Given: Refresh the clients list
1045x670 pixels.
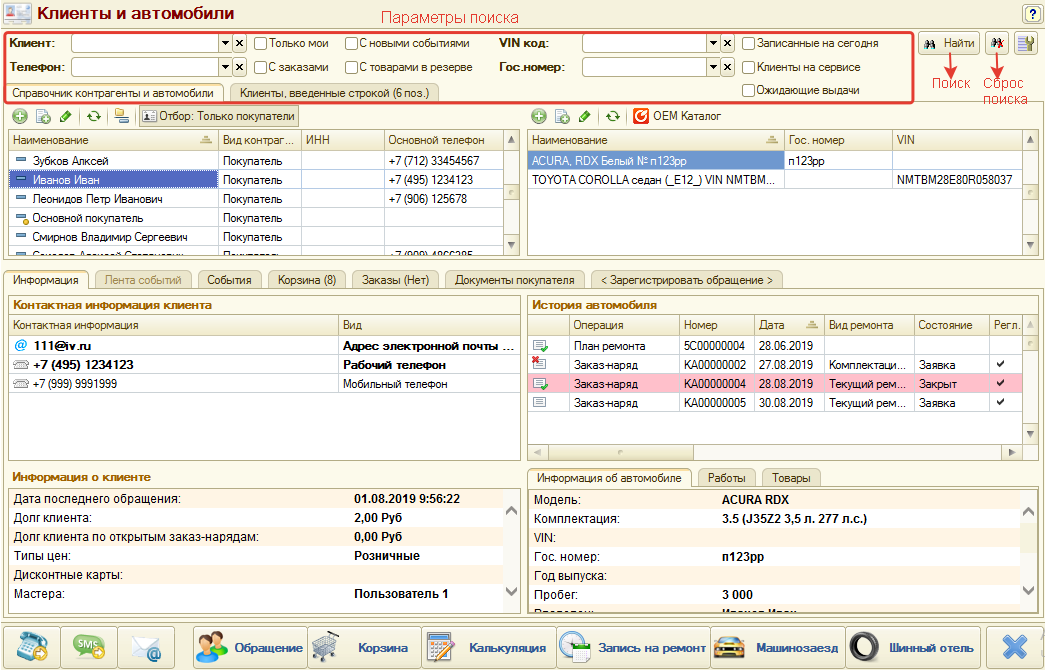Looking at the screenshot, I should click(94, 116).
